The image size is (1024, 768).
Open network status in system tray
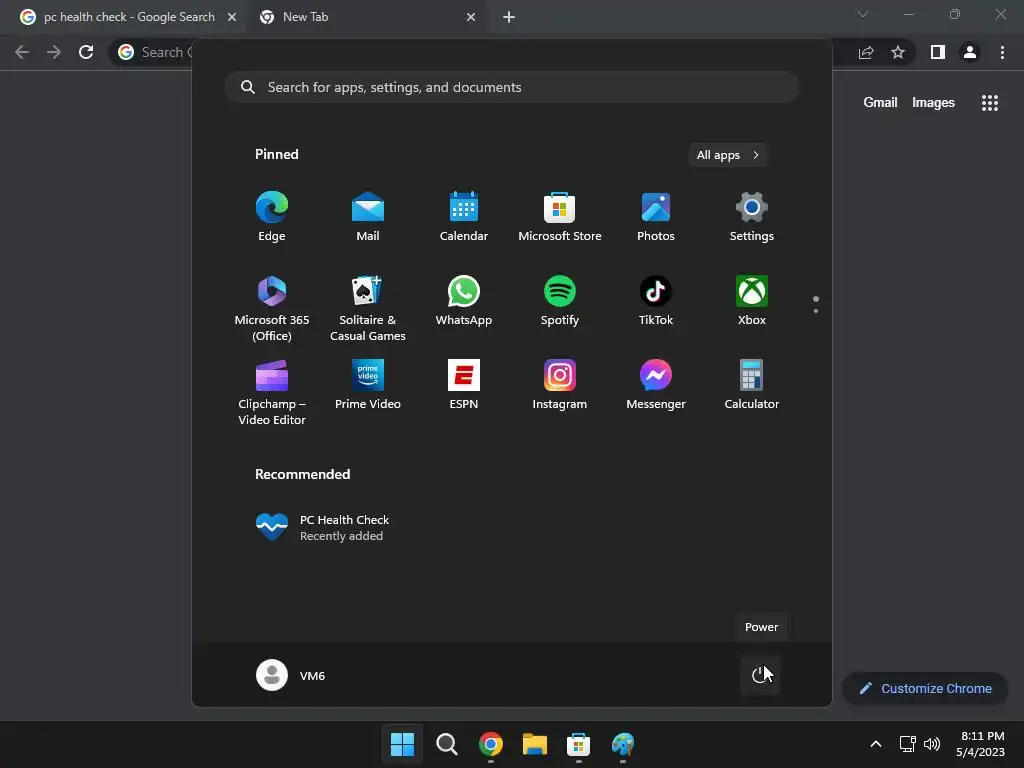tap(907, 744)
